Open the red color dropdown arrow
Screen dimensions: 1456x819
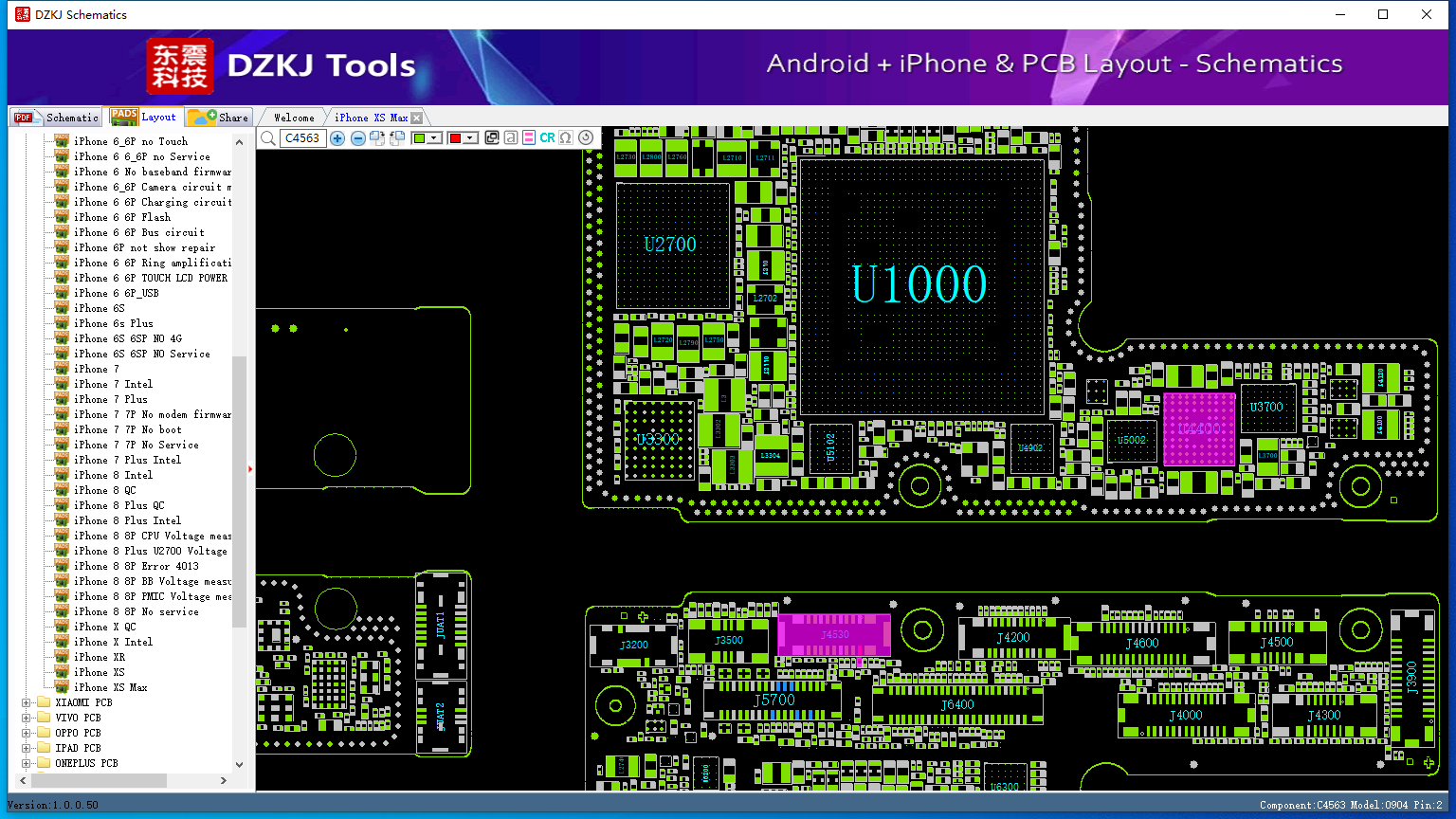[x=469, y=138]
